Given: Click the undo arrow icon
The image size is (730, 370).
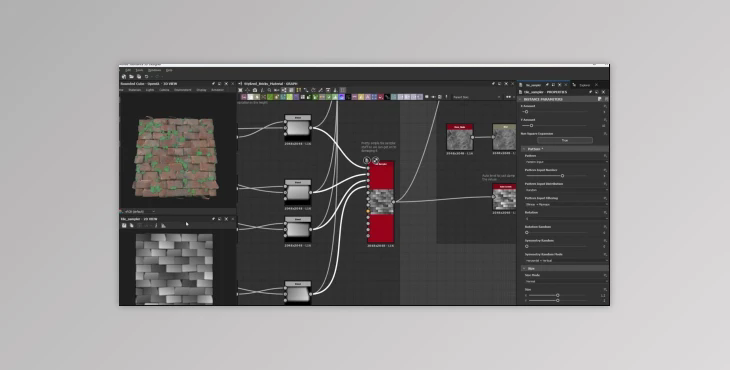Looking at the screenshot, I should 146,77.
